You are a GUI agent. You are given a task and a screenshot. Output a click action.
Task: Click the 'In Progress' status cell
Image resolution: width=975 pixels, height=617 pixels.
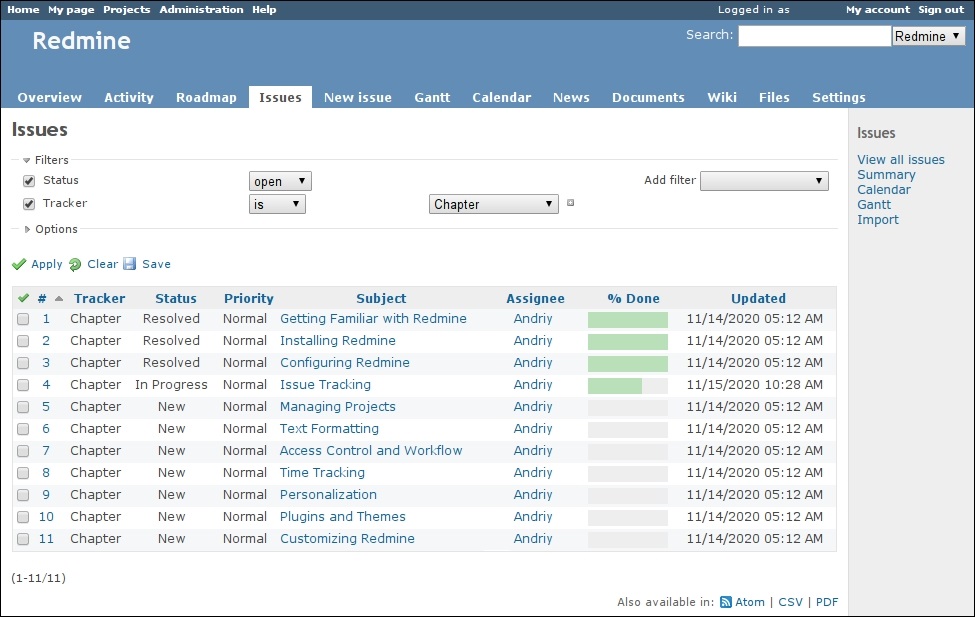pos(171,385)
